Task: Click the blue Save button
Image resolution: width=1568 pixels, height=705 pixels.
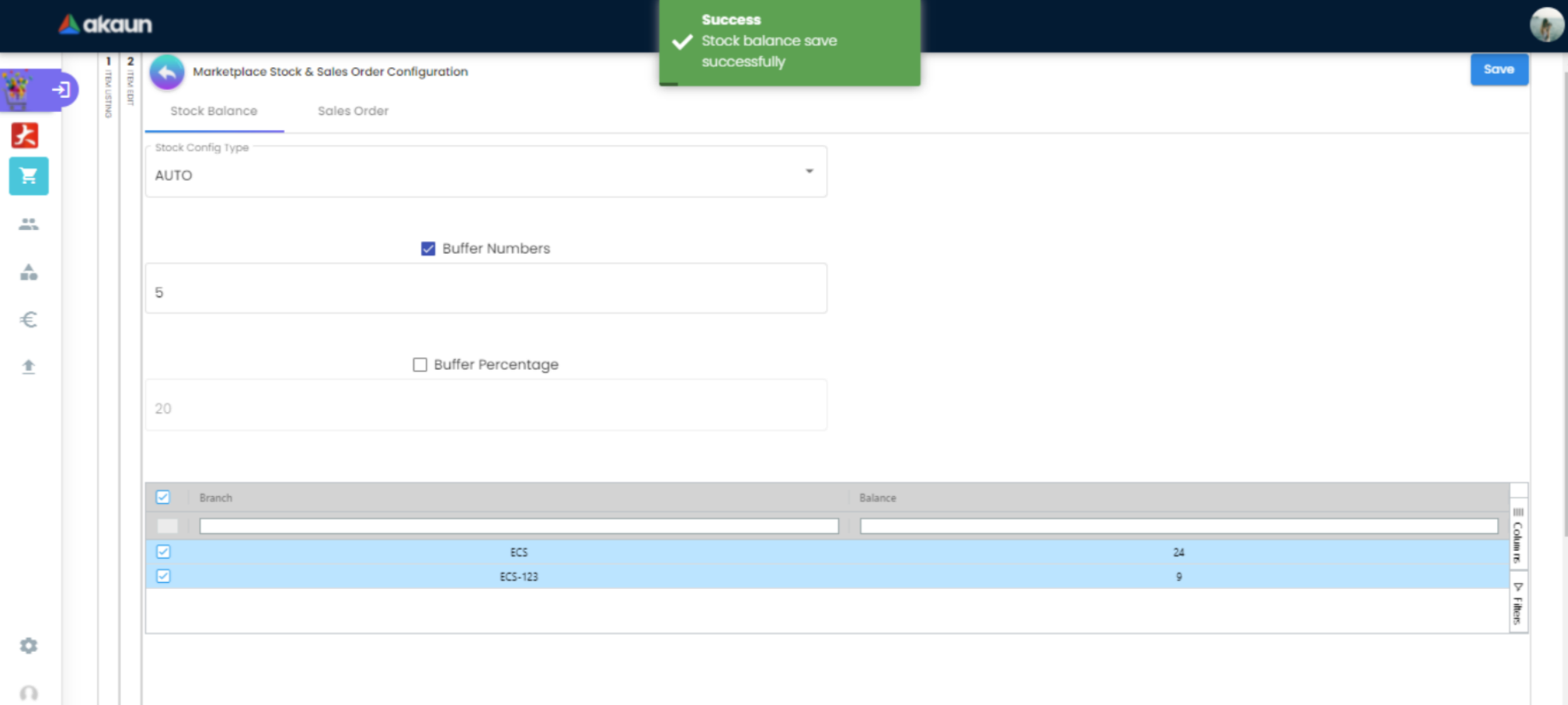Action: [x=1498, y=70]
